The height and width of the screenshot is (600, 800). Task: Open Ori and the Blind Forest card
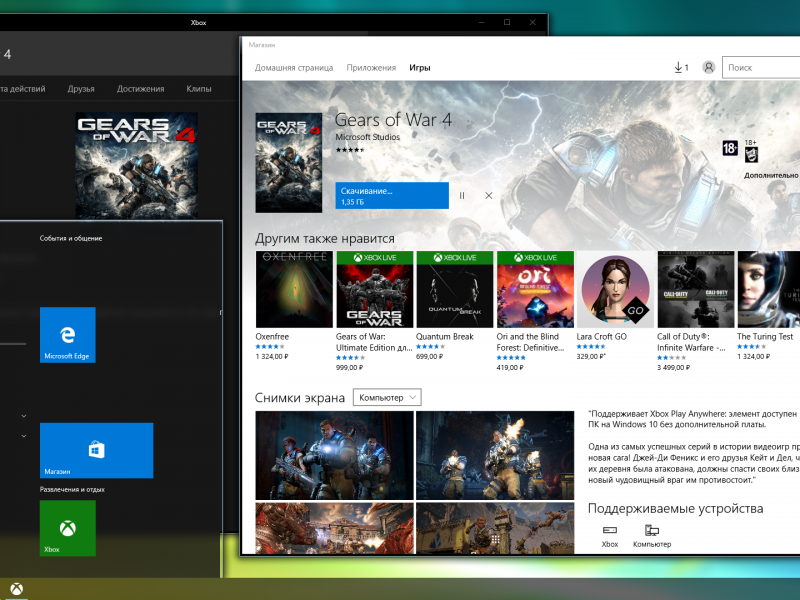[535, 311]
